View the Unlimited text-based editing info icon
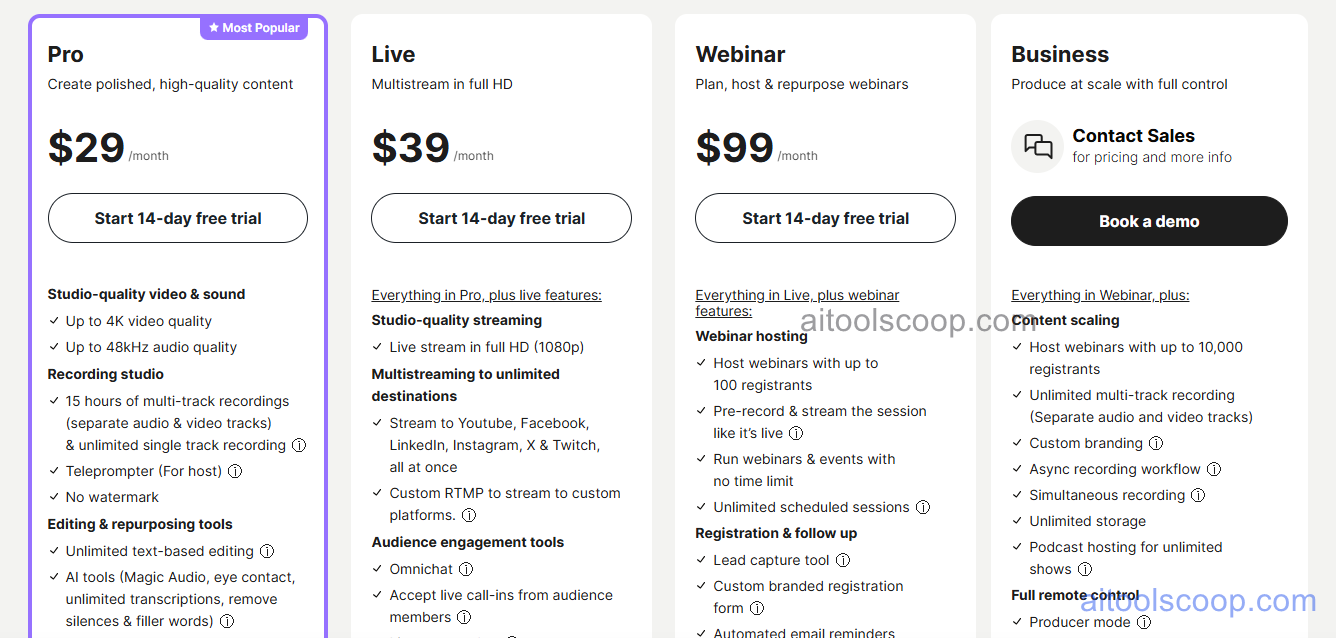Screen dimensions: 1336x638 point(267,551)
